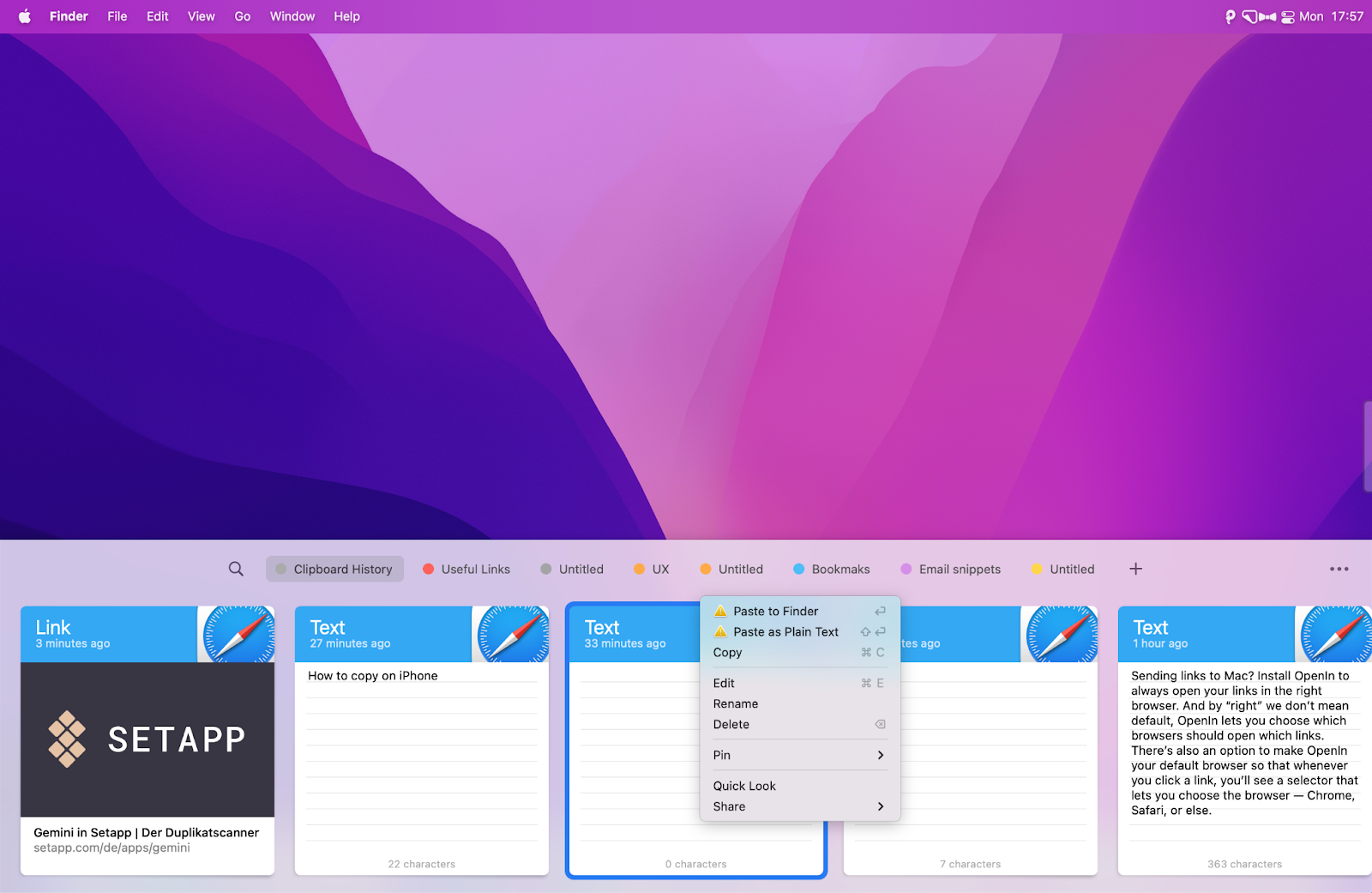Image resolution: width=1372 pixels, height=893 pixels.
Task: Select Quick Look in the context menu
Action: tap(743, 785)
